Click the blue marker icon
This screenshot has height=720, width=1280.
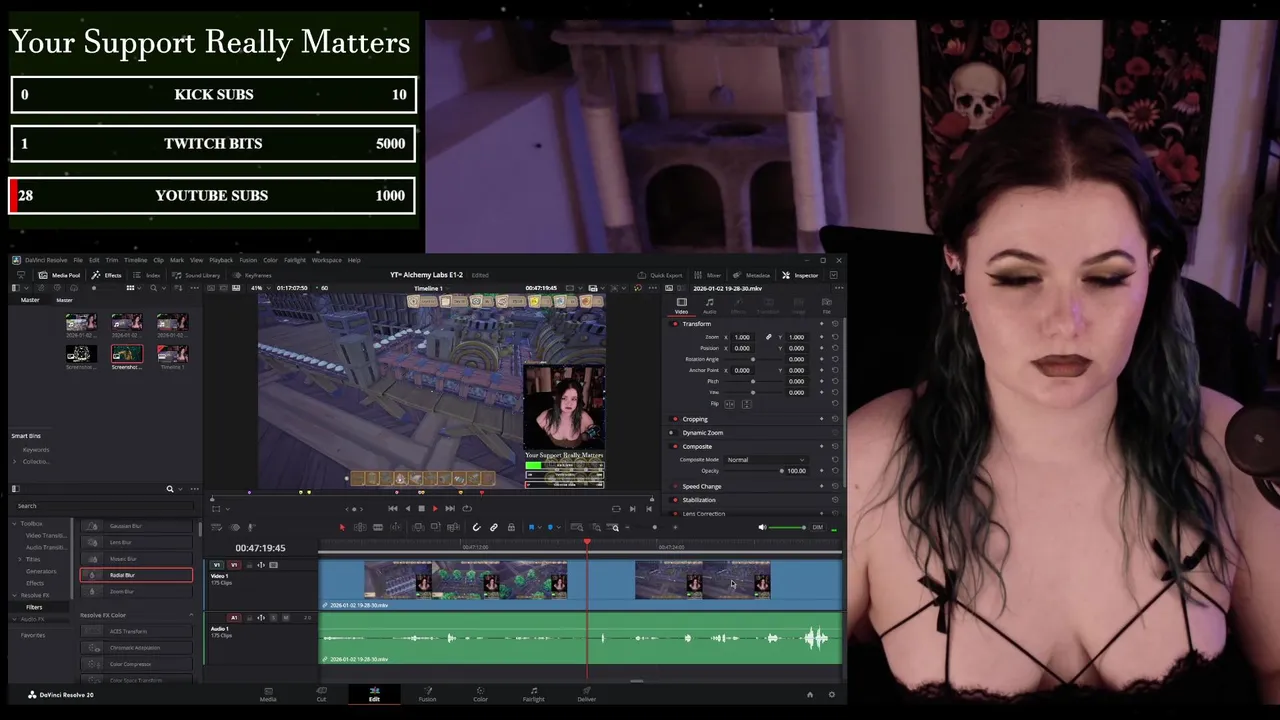click(550, 527)
